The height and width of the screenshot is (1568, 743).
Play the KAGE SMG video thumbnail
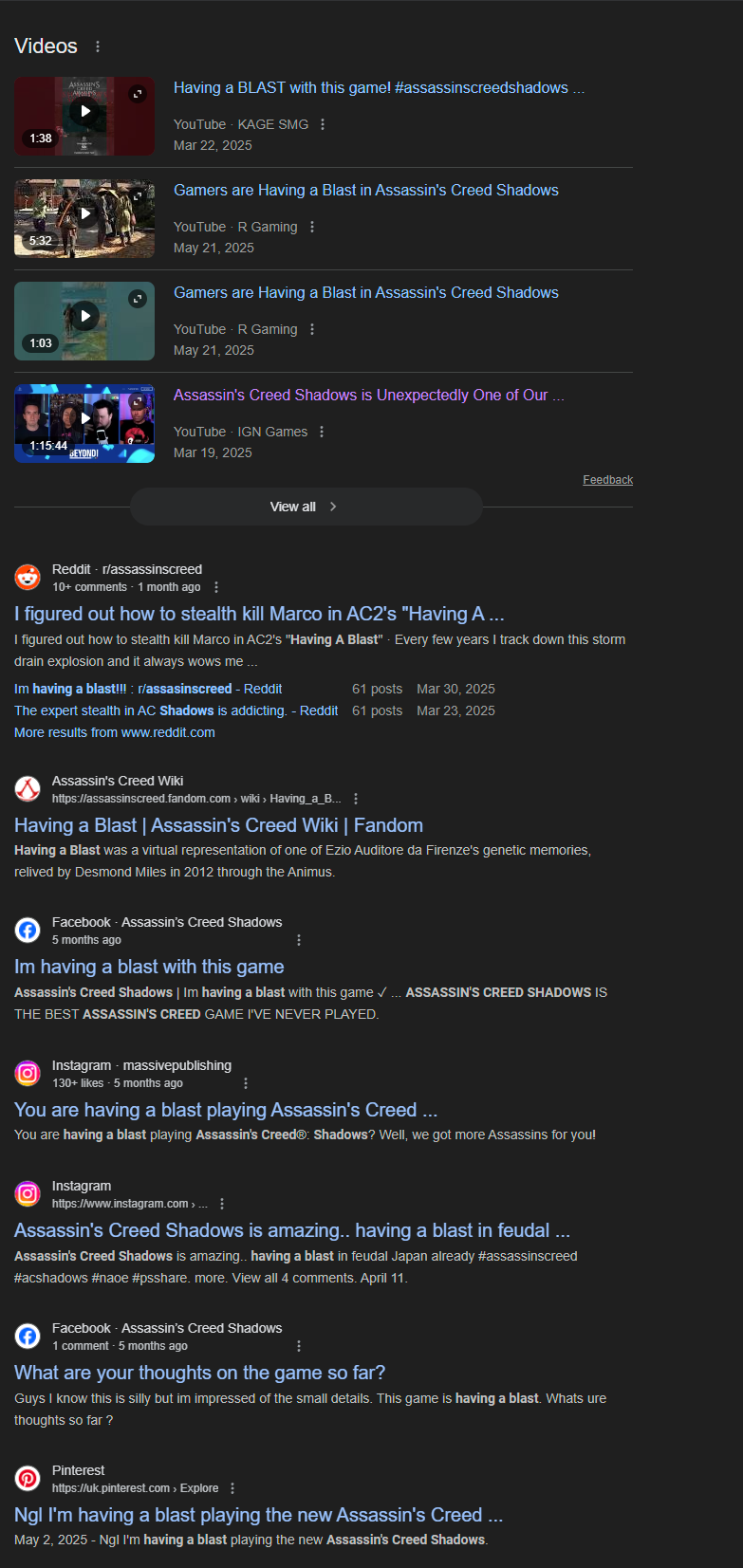(x=84, y=116)
